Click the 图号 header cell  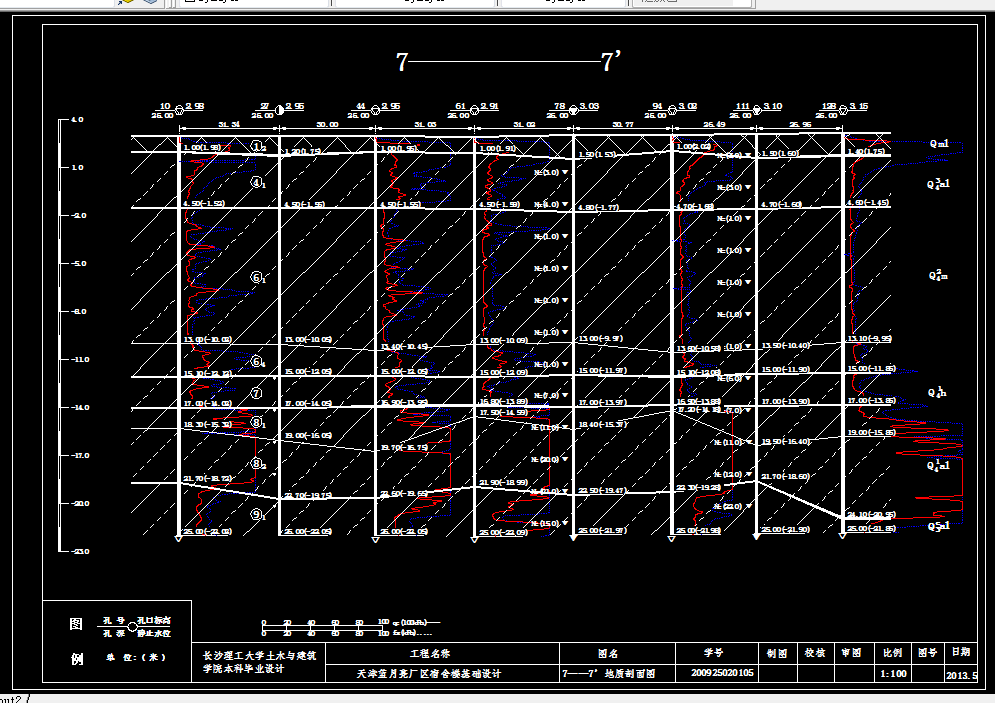click(927, 653)
